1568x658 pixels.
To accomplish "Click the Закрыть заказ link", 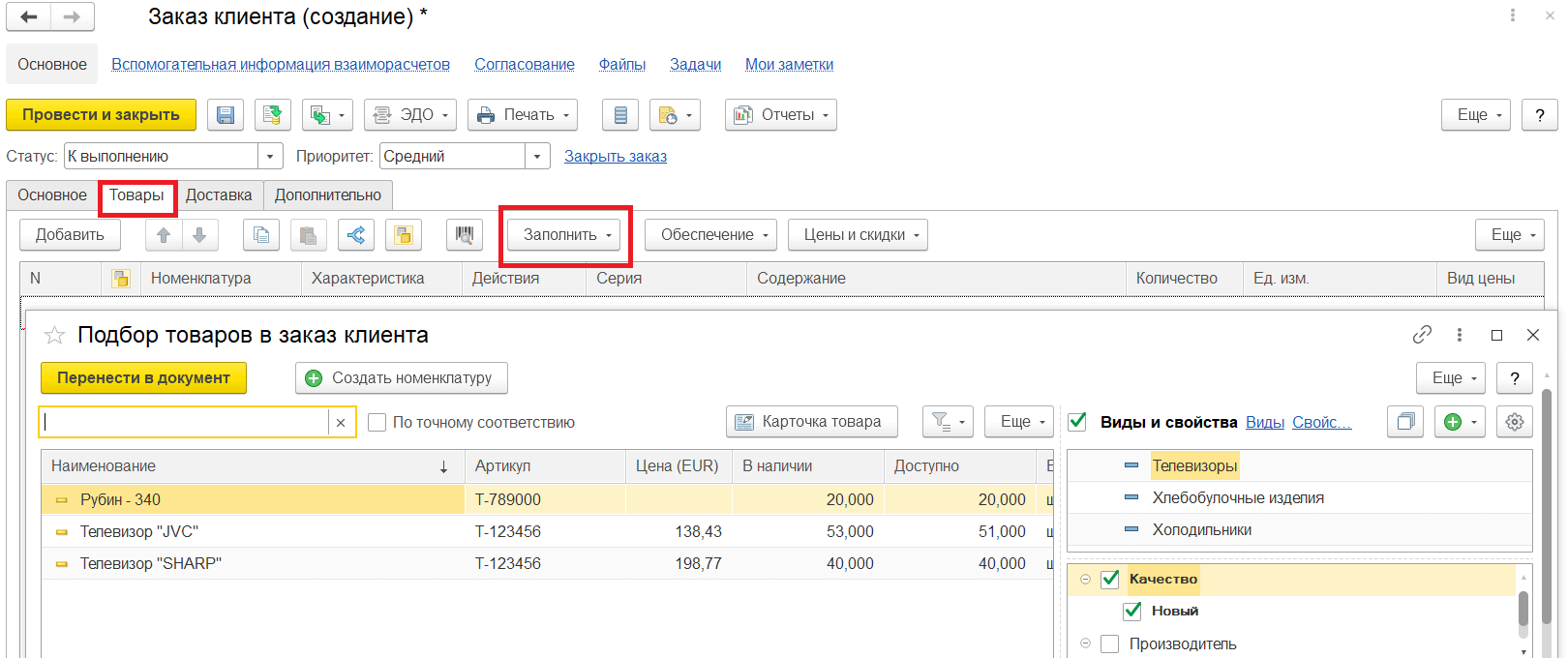I will (x=616, y=157).
